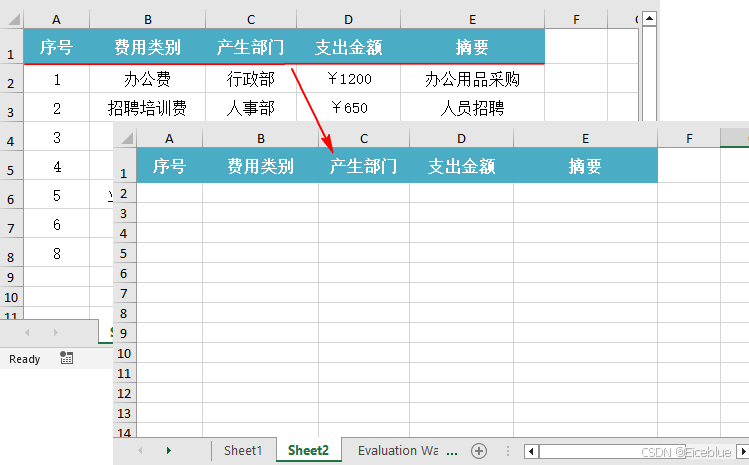The image size is (749, 465).
Task: Click the 办公用品采购 cell
Action: pos(472,79)
